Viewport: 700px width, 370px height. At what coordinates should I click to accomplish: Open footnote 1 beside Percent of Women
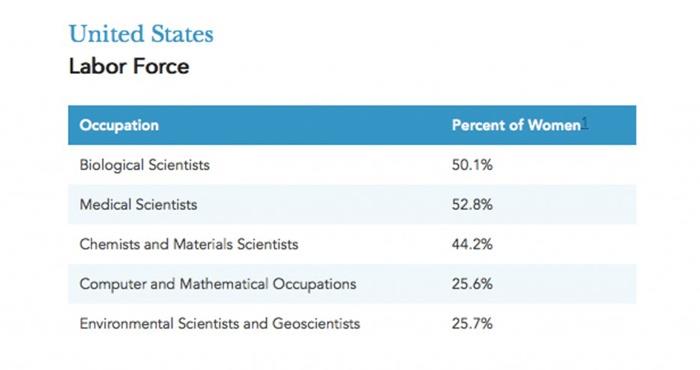[585, 123]
